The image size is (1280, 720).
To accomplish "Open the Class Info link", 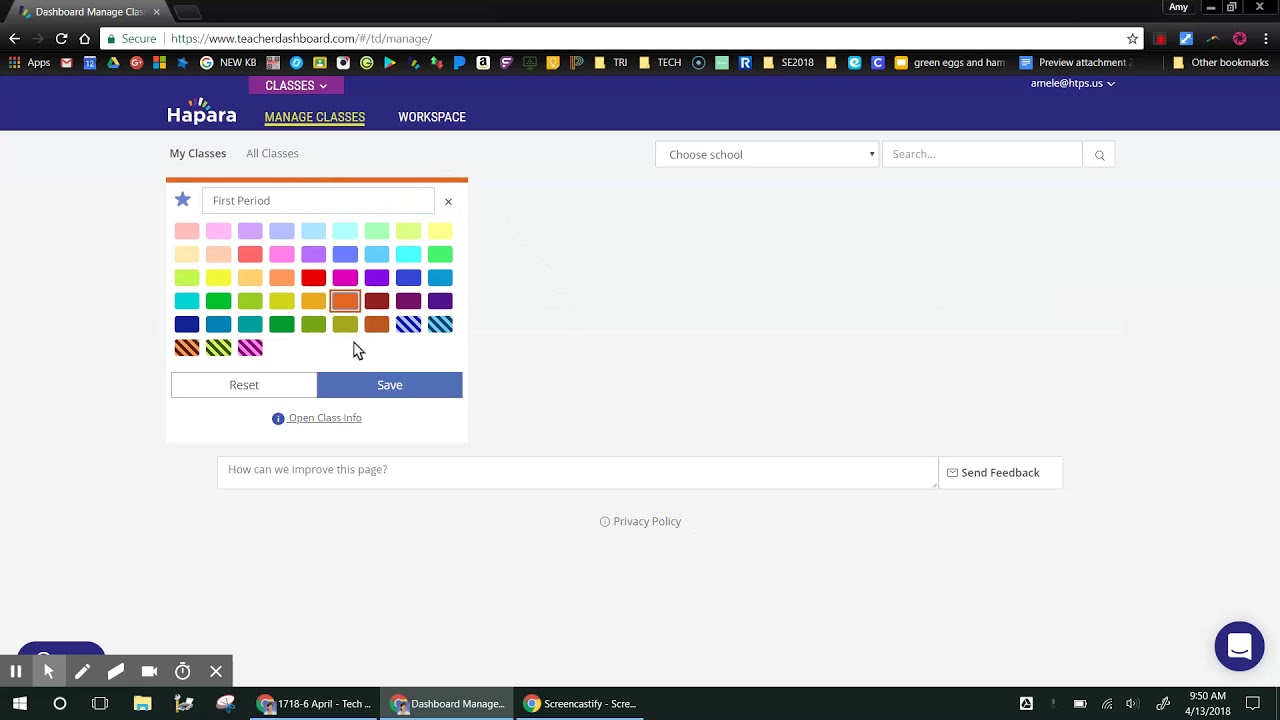I will [325, 418].
